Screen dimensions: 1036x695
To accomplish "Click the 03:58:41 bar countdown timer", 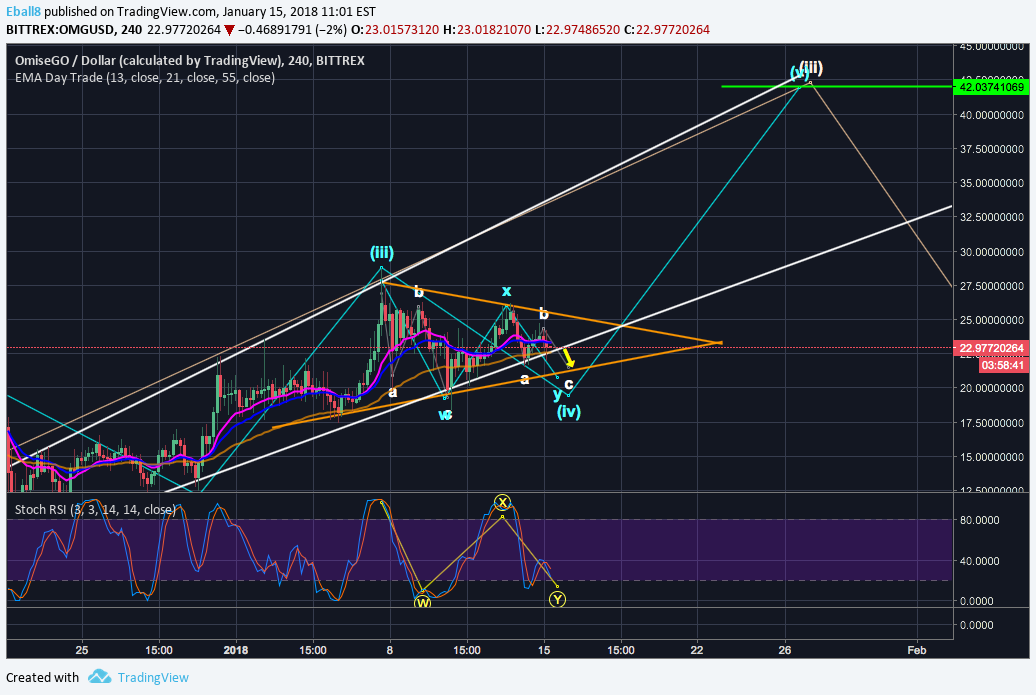I will point(1003,365).
